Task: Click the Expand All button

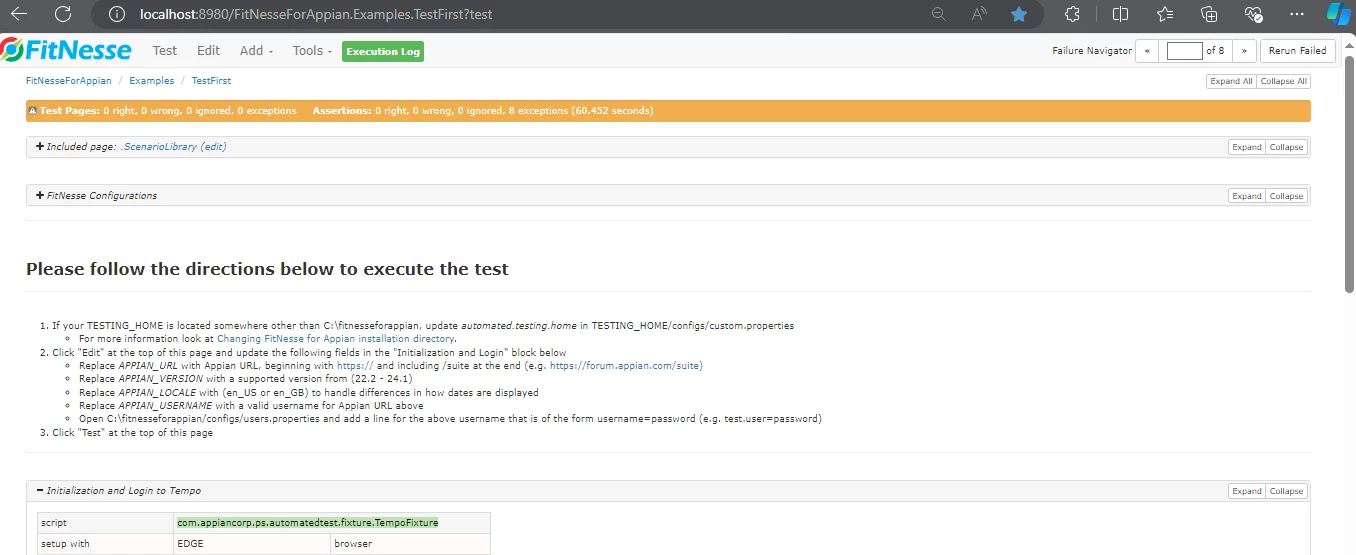Action: [x=1231, y=81]
